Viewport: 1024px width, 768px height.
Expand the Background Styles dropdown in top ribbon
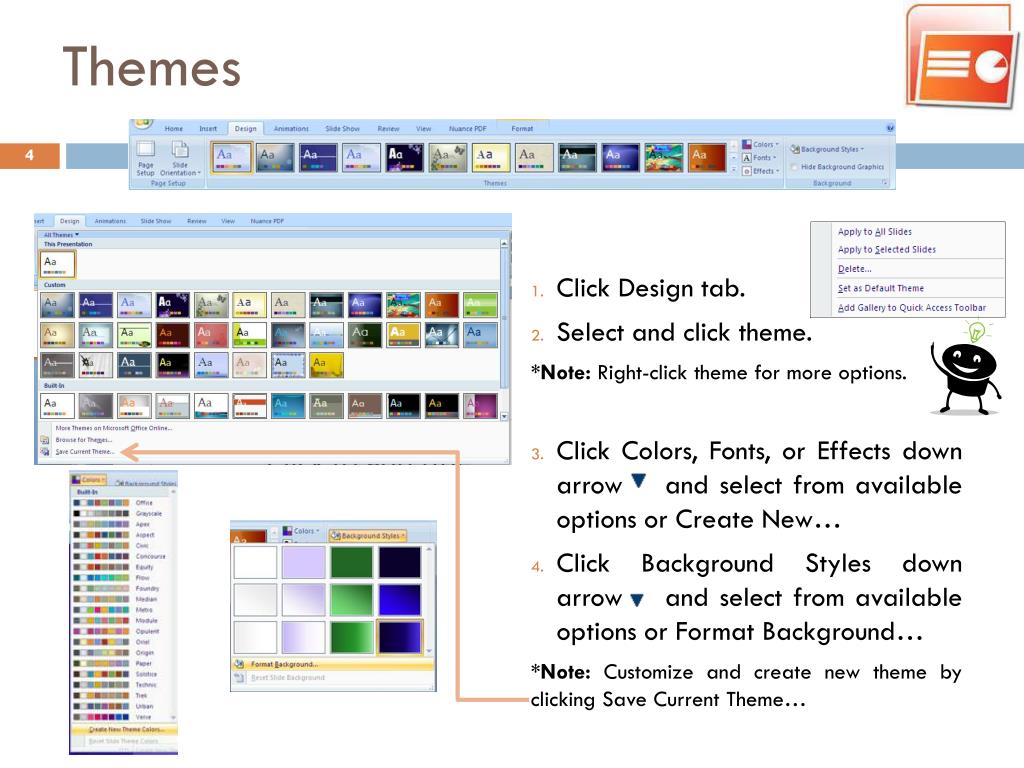point(832,149)
